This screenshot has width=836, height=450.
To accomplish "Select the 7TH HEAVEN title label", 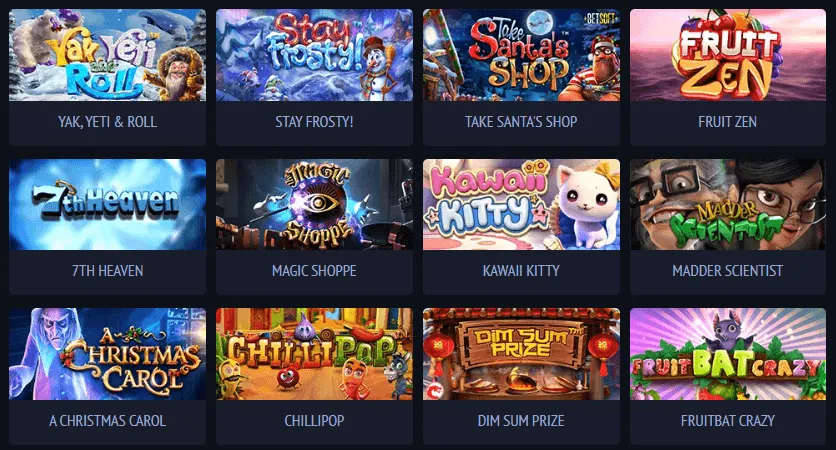I will pyautogui.click(x=107, y=271).
